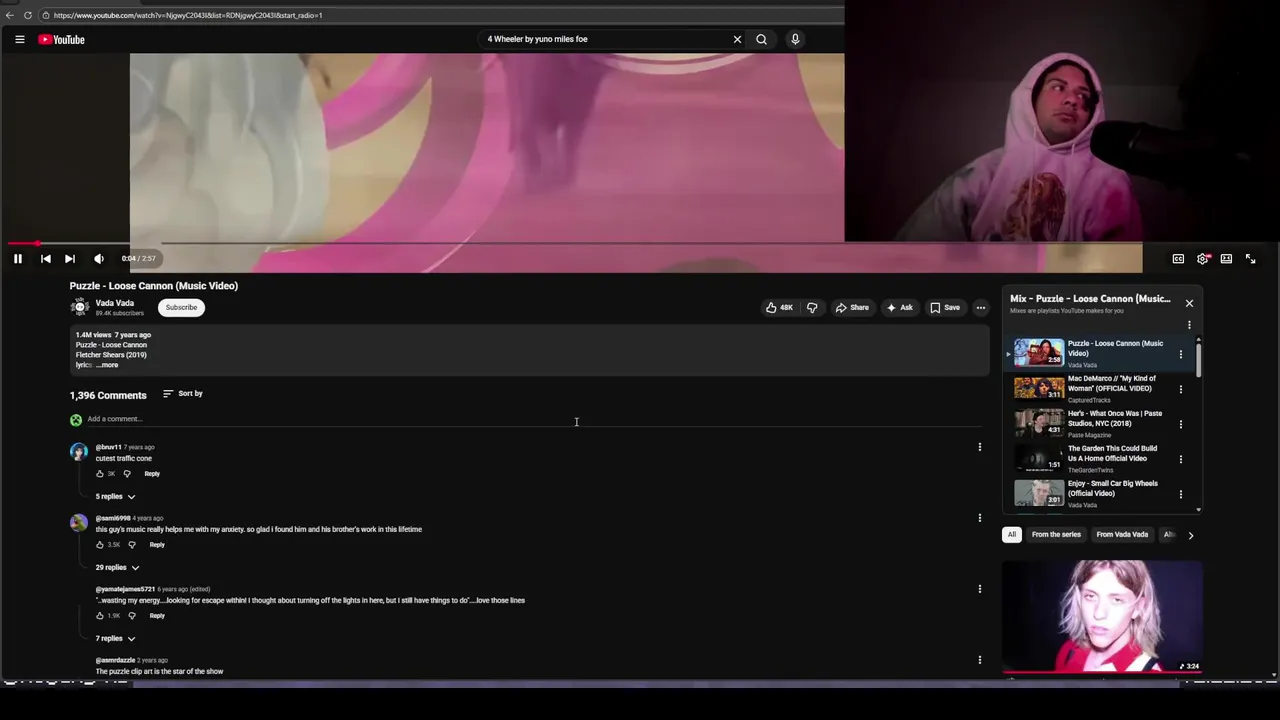Dislike the 'cutest traffic cone' comment
Screen dimensions: 1280x720
127,474
